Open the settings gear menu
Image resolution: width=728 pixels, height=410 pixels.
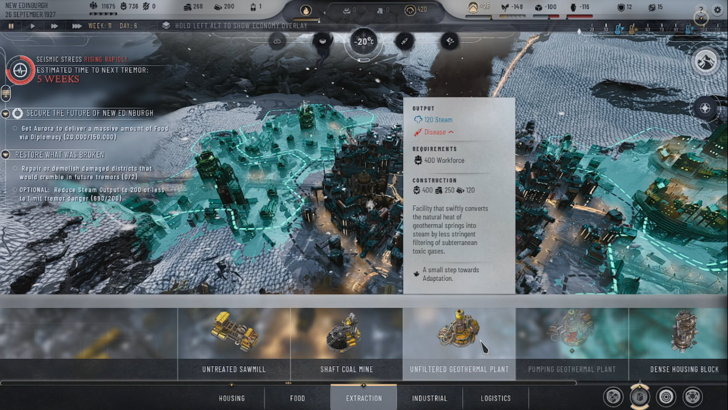(x=717, y=9)
